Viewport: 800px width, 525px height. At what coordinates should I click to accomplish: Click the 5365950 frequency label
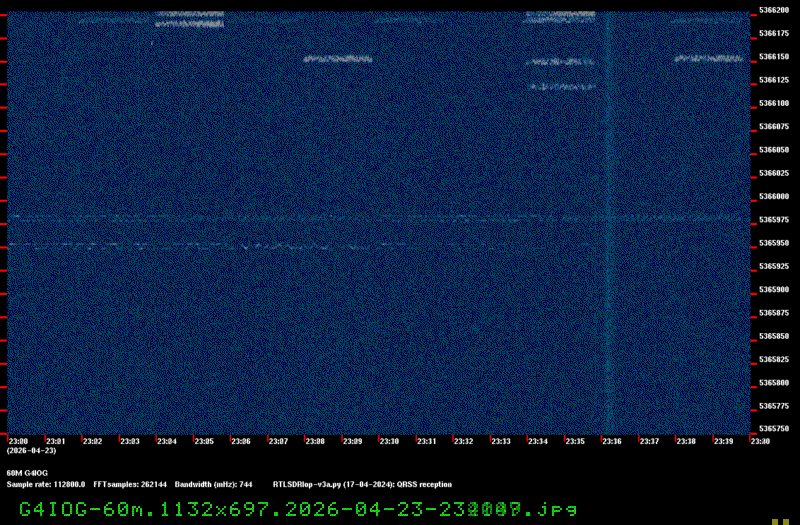pos(774,243)
